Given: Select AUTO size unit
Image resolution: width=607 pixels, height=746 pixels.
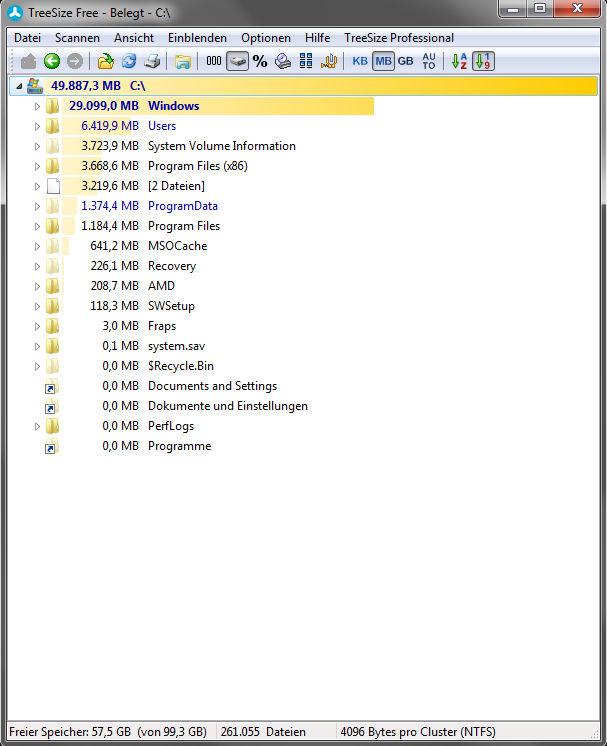Looking at the screenshot, I should point(429,61).
